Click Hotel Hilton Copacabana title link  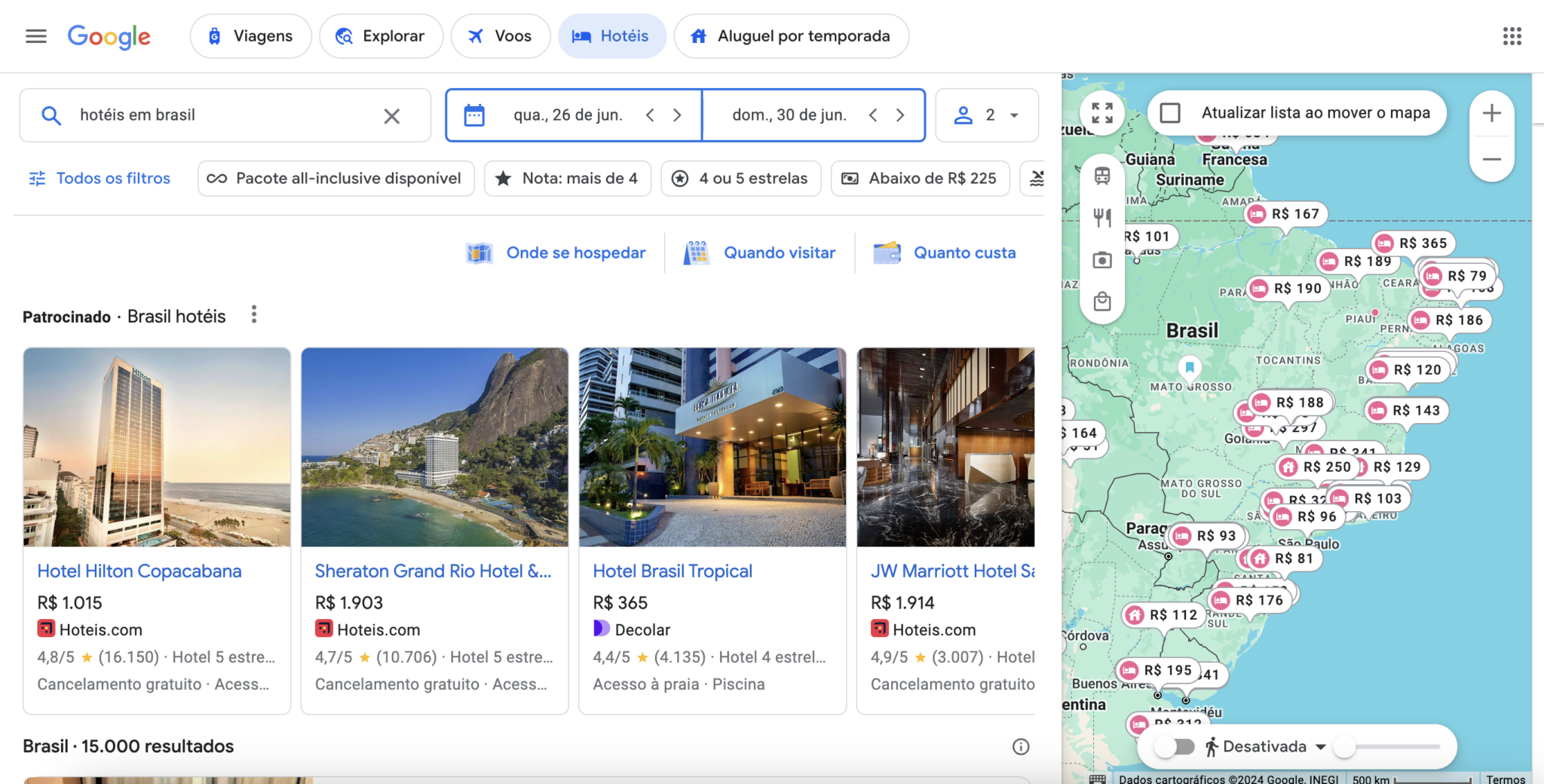click(x=139, y=571)
